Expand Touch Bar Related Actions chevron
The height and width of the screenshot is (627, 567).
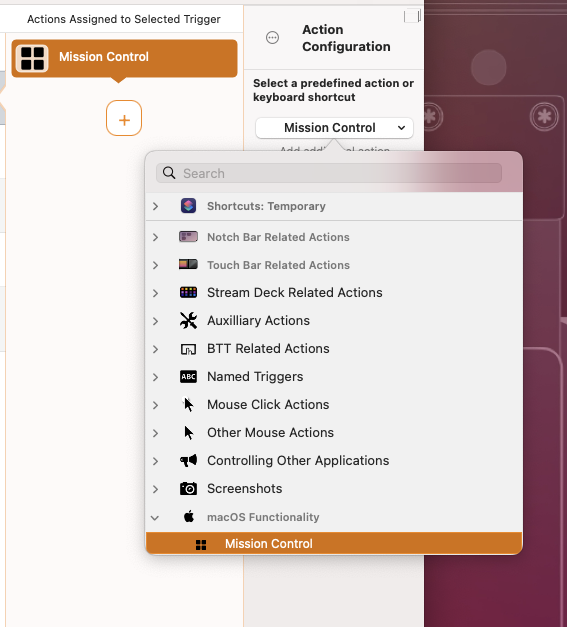pyautogui.click(x=155, y=266)
